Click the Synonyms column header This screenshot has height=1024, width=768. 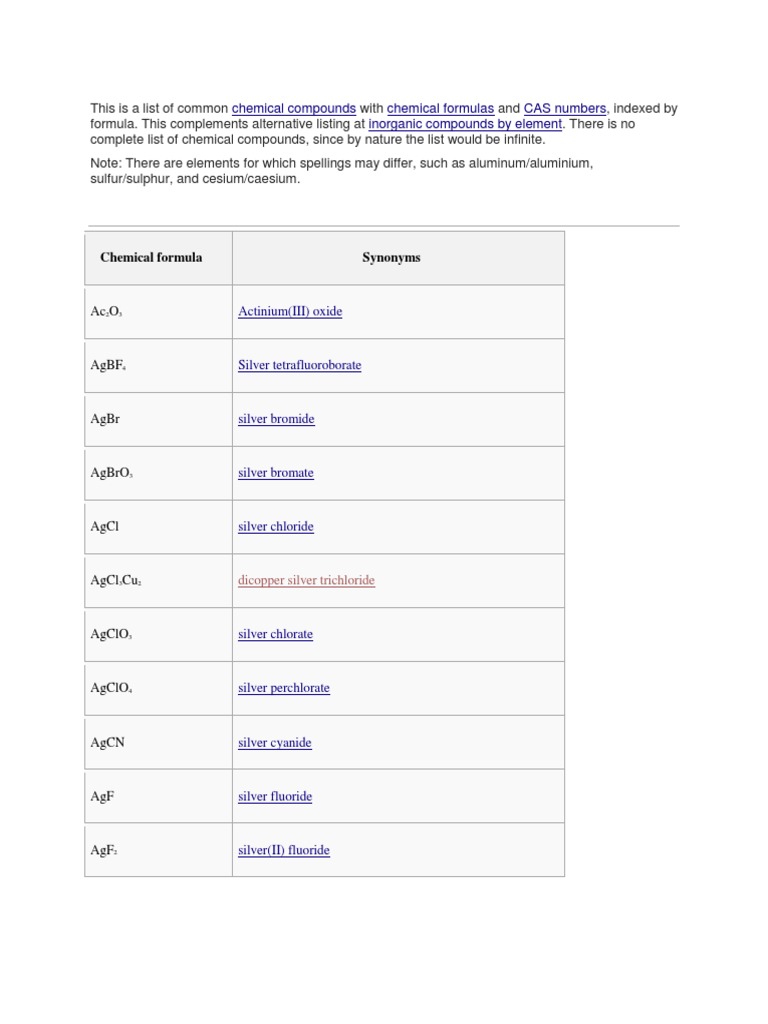tap(391, 258)
